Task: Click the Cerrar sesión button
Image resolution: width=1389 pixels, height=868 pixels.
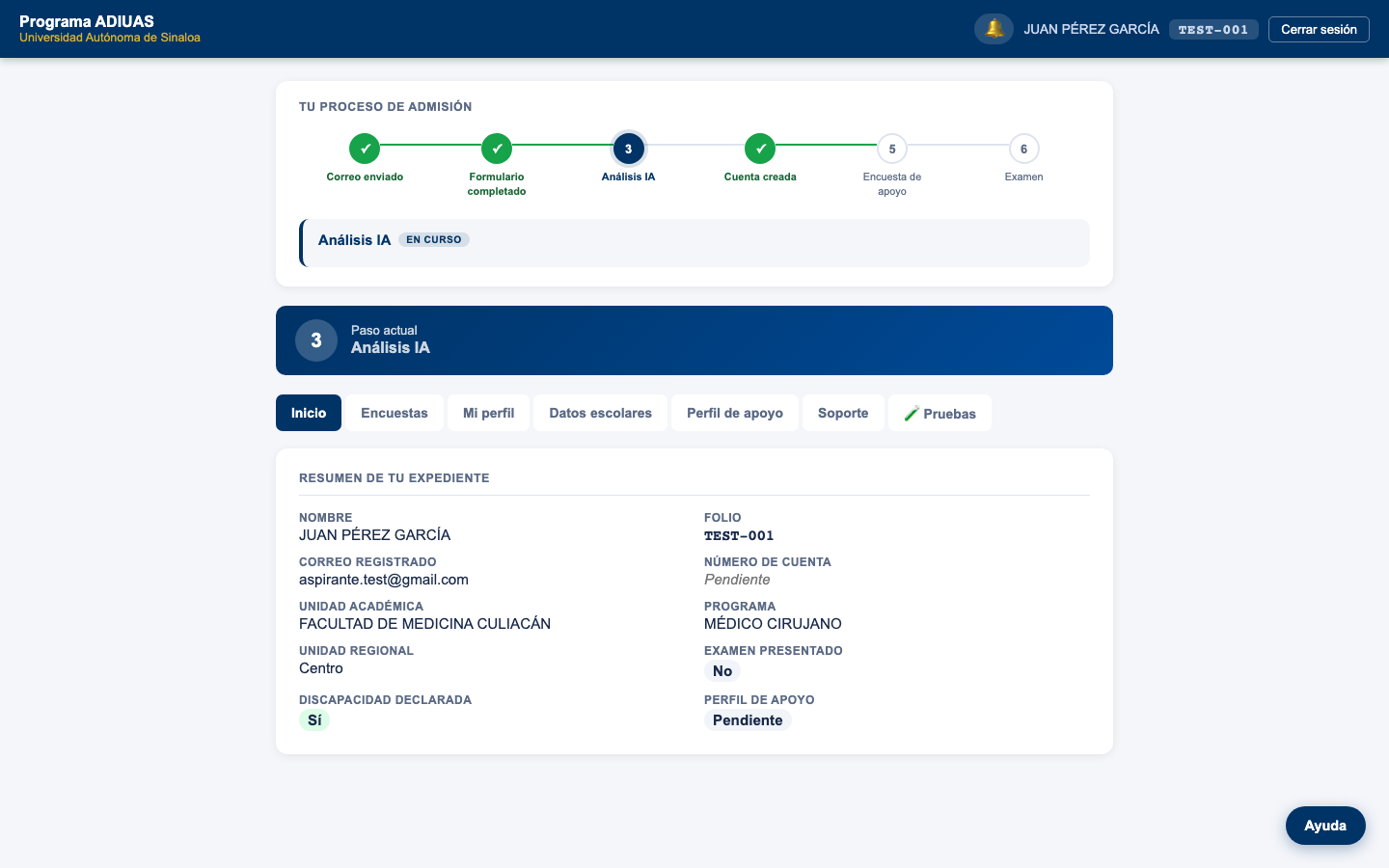Action: coord(1319,29)
